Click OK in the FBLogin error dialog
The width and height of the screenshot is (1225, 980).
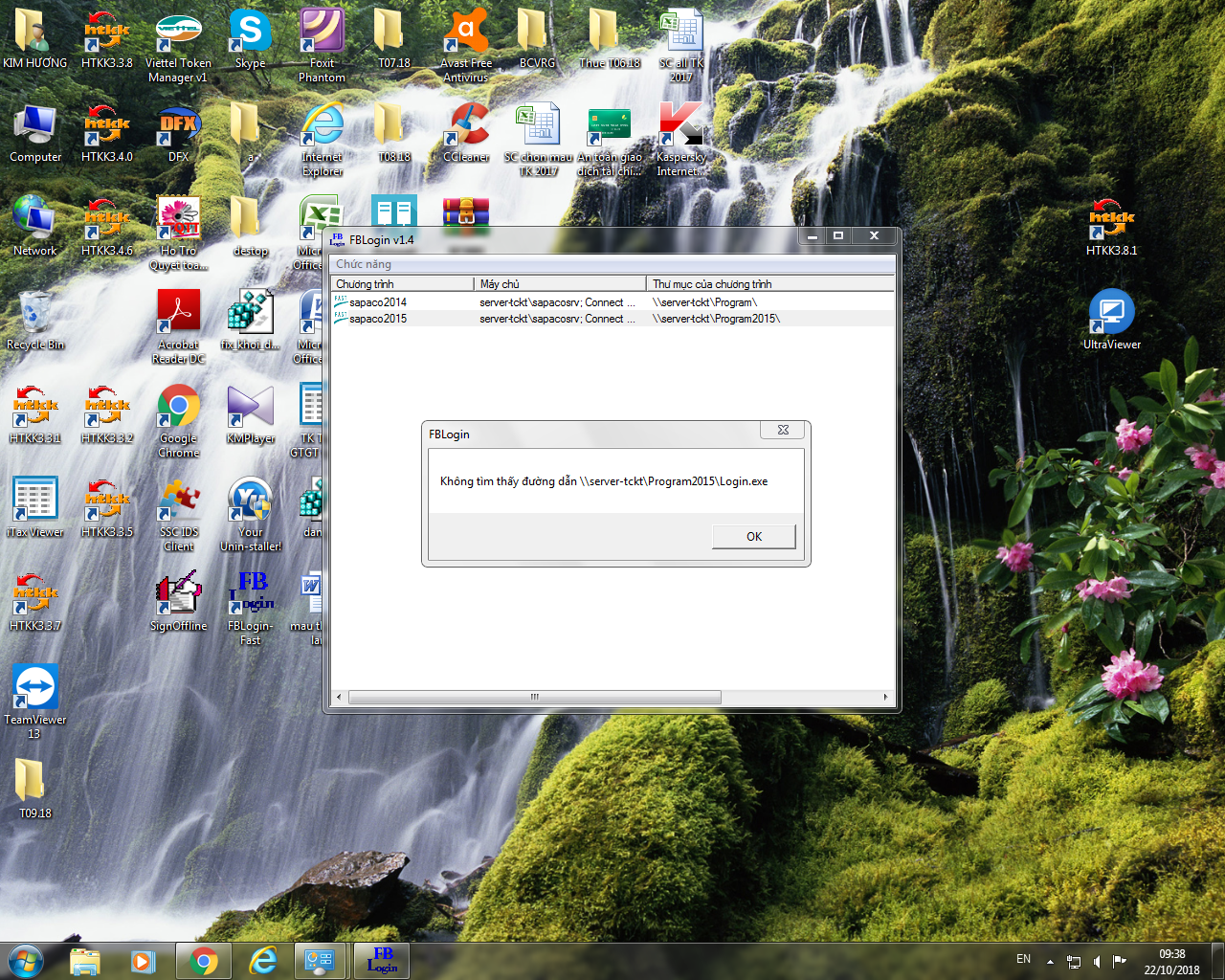coord(753,536)
